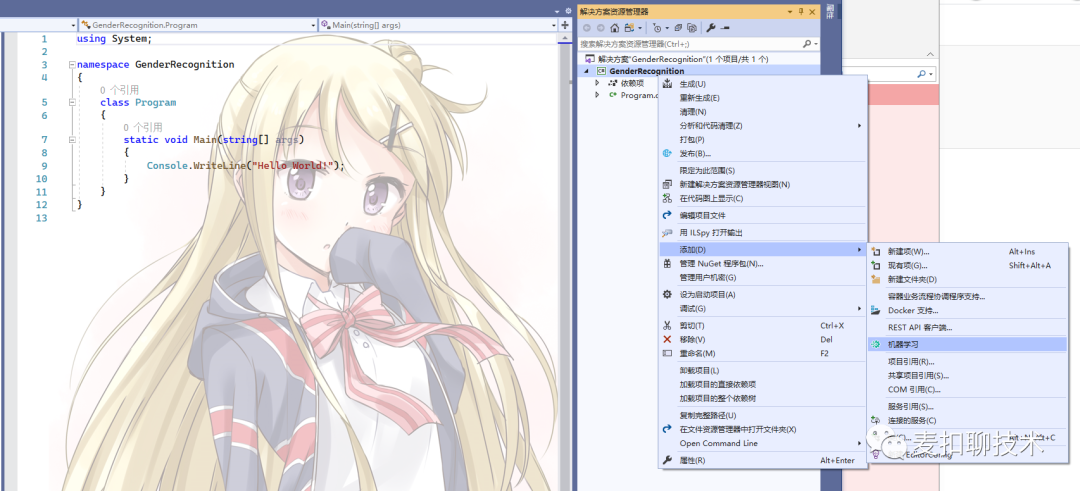Collapse the namespace GenderRecognition code block

pyautogui.click(x=72, y=64)
